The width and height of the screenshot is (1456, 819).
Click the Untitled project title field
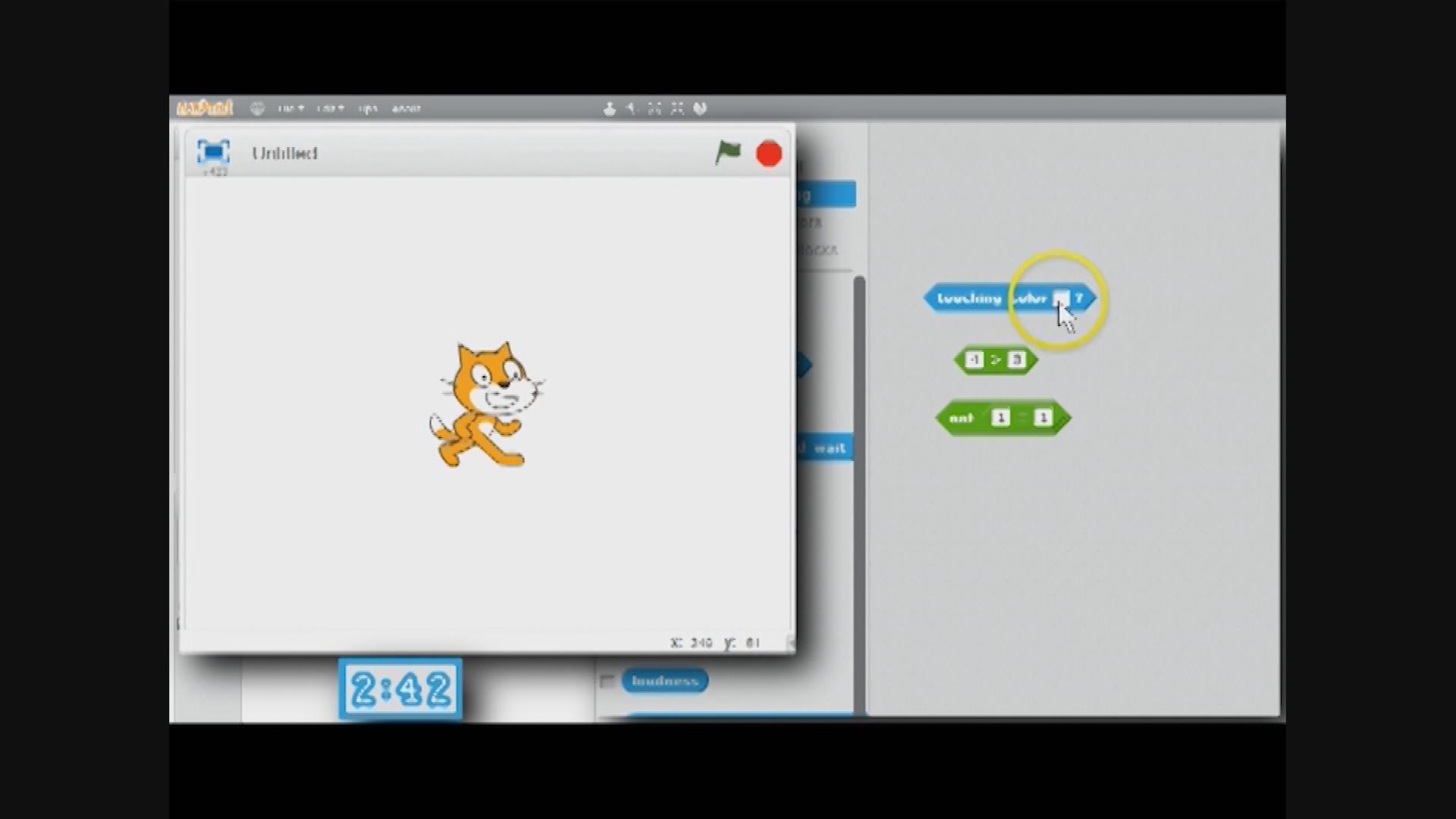click(x=284, y=153)
